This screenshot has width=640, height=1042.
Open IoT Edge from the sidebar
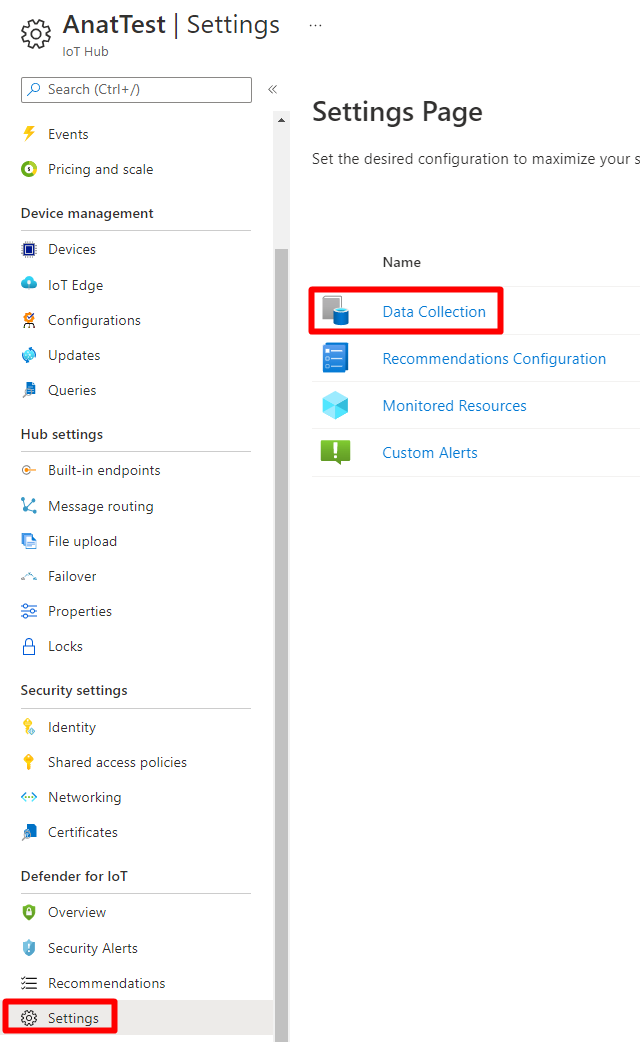click(x=31, y=284)
